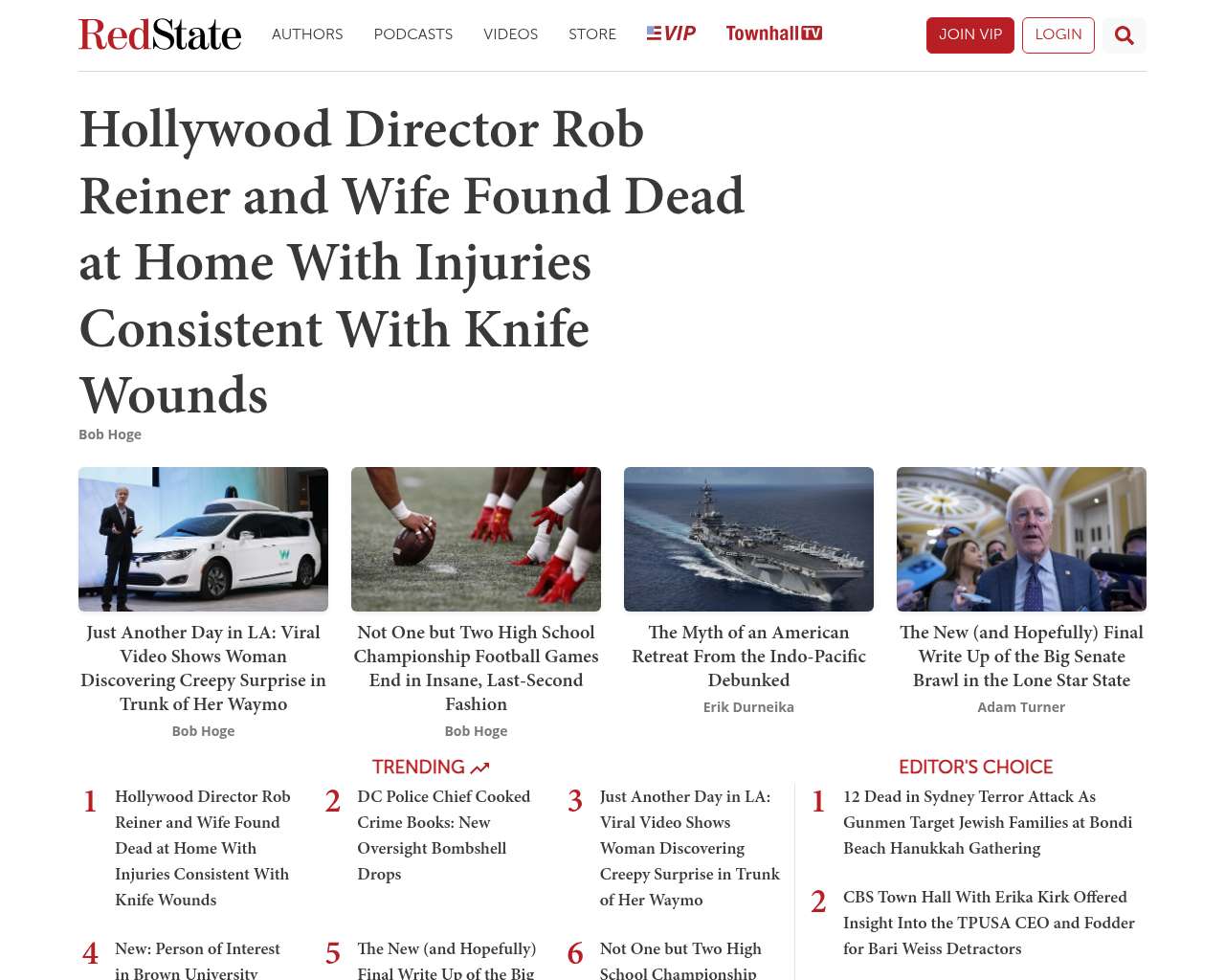
Task: Click the JOIN VIP button
Action: (x=969, y=35)
